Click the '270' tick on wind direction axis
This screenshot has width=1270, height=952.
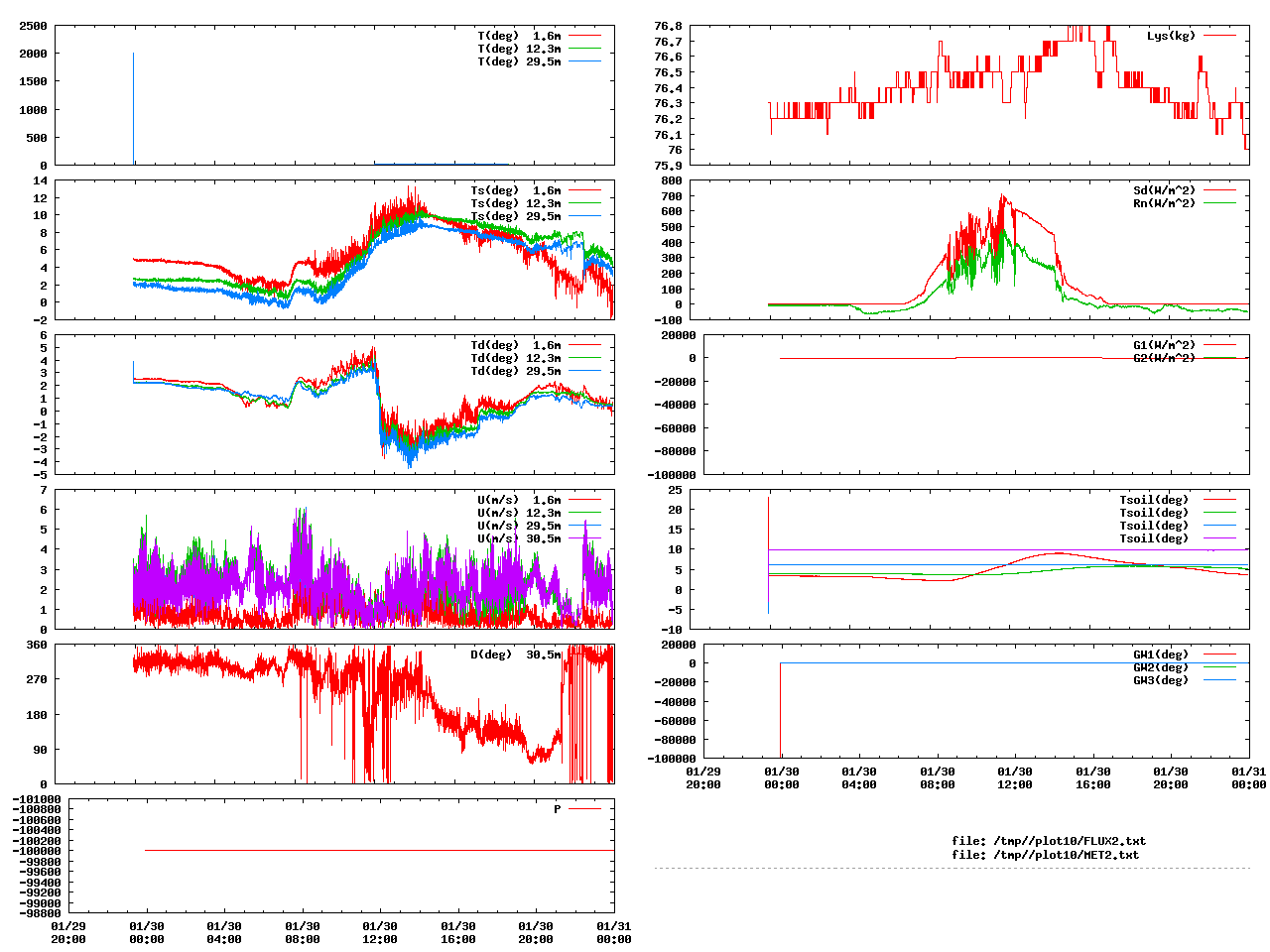37,679
